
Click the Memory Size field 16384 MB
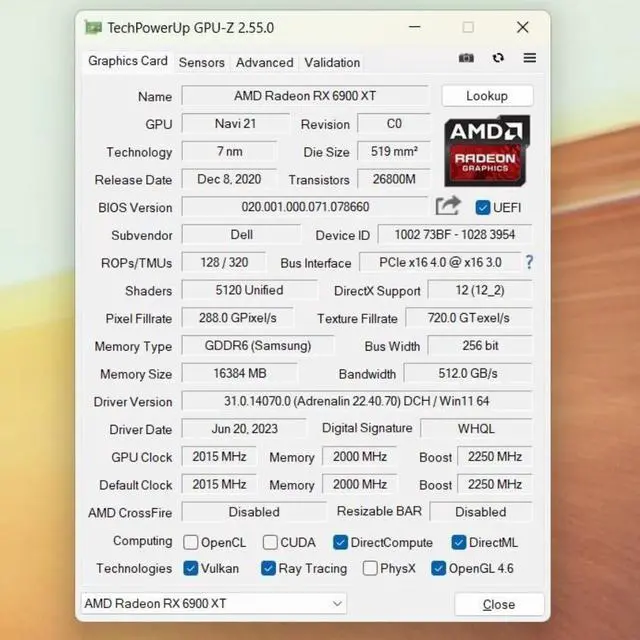[240, 373]
